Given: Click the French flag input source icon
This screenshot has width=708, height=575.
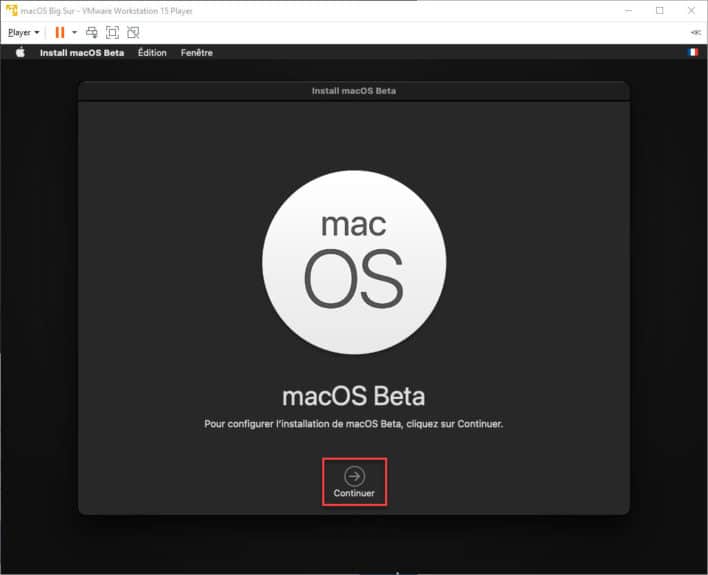Looking at the screenshot, I should [693, 52].
